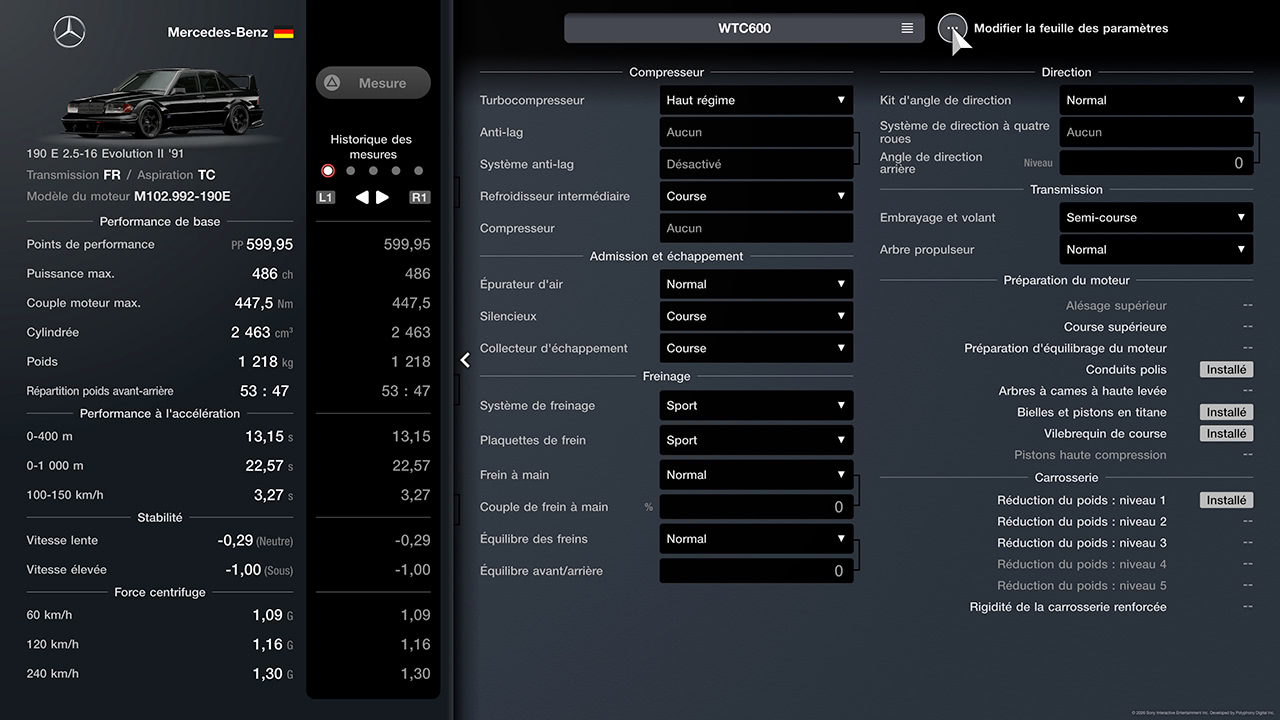Image resolution: width=1280 pixels, height=720 pixels.
Task: Click the Système anti-lag field showing Désactivé
Action: (x=756, y=164)
